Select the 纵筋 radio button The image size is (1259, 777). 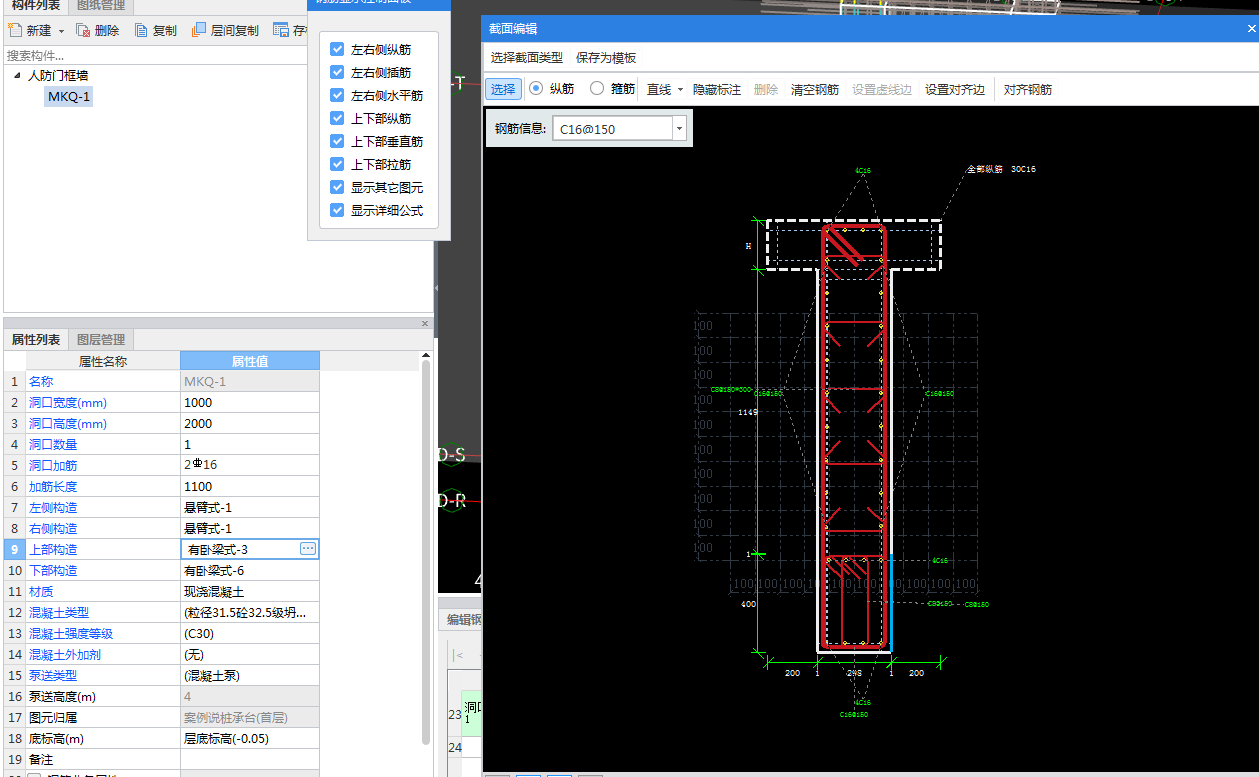(536, 88)
